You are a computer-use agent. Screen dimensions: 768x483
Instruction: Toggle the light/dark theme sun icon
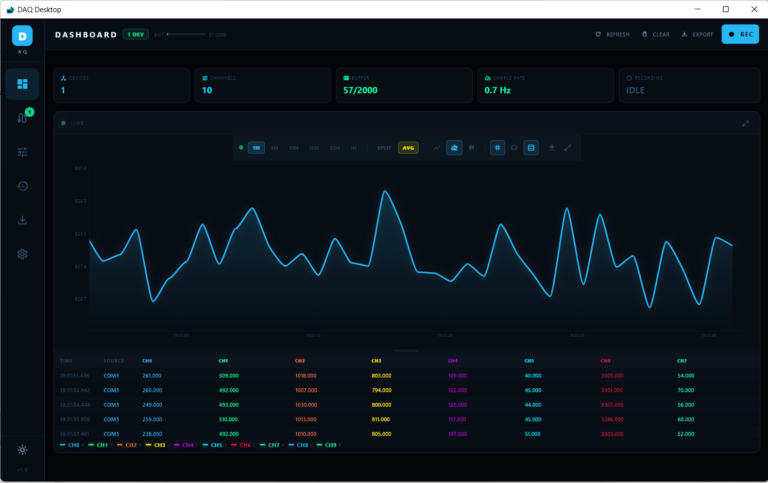coord(22,450)
